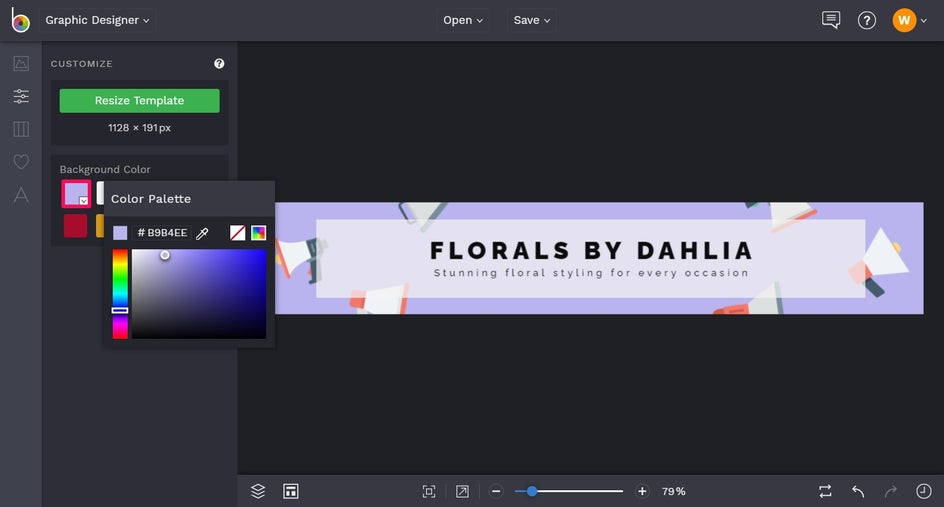Click the Background Color label
This screenshot has height=507, width=944.
(105, 169)
